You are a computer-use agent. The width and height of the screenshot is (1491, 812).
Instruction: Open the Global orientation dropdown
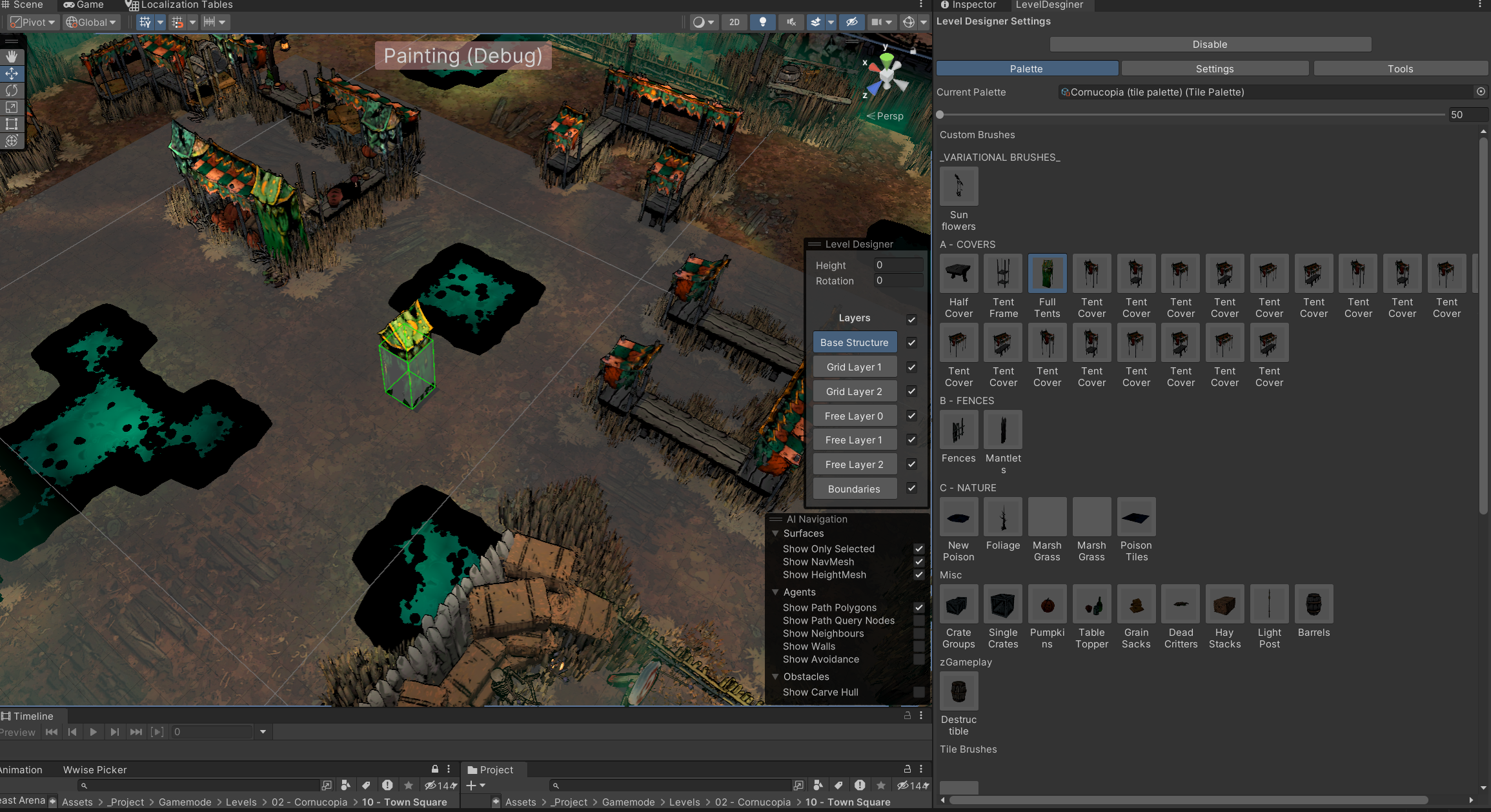click(92, 22)
